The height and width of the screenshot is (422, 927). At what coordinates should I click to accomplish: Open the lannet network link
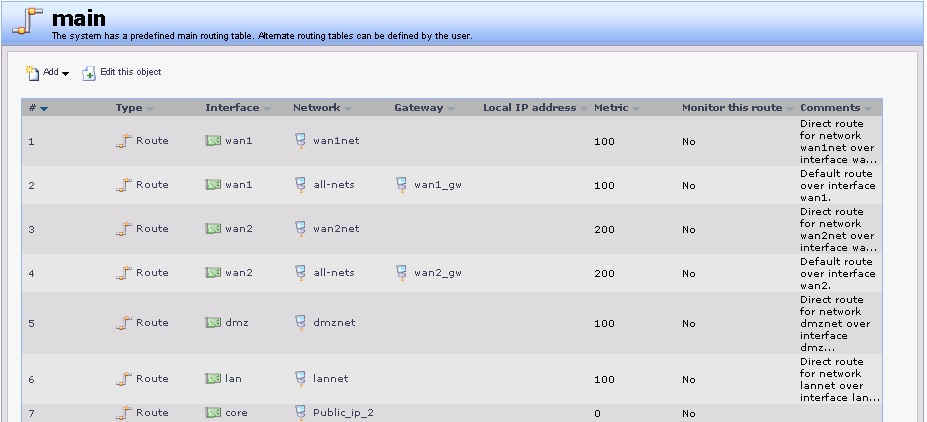(330, 378)
